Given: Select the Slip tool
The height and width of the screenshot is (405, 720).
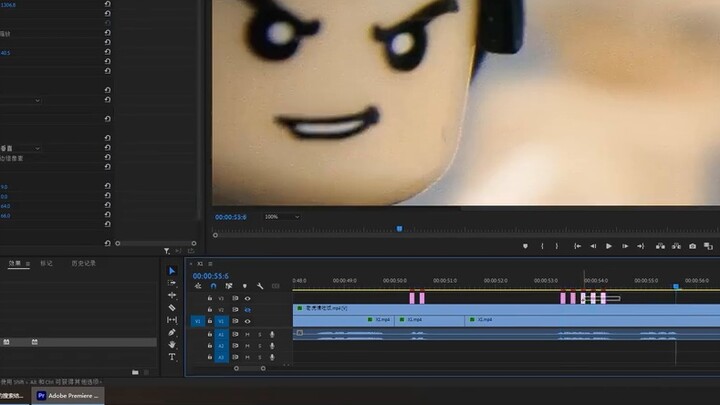Looking at the screenshot, I should (x=172, y=320).
